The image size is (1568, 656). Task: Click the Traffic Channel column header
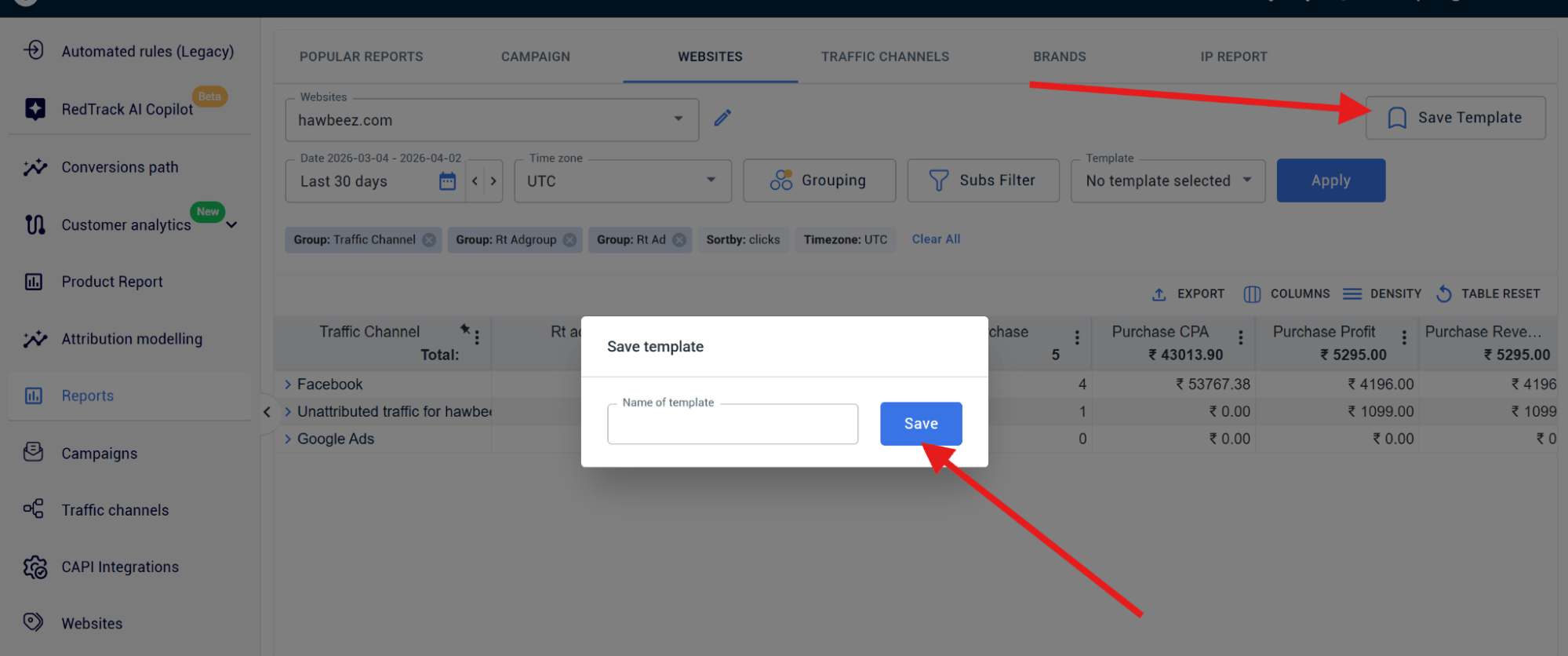369,332
